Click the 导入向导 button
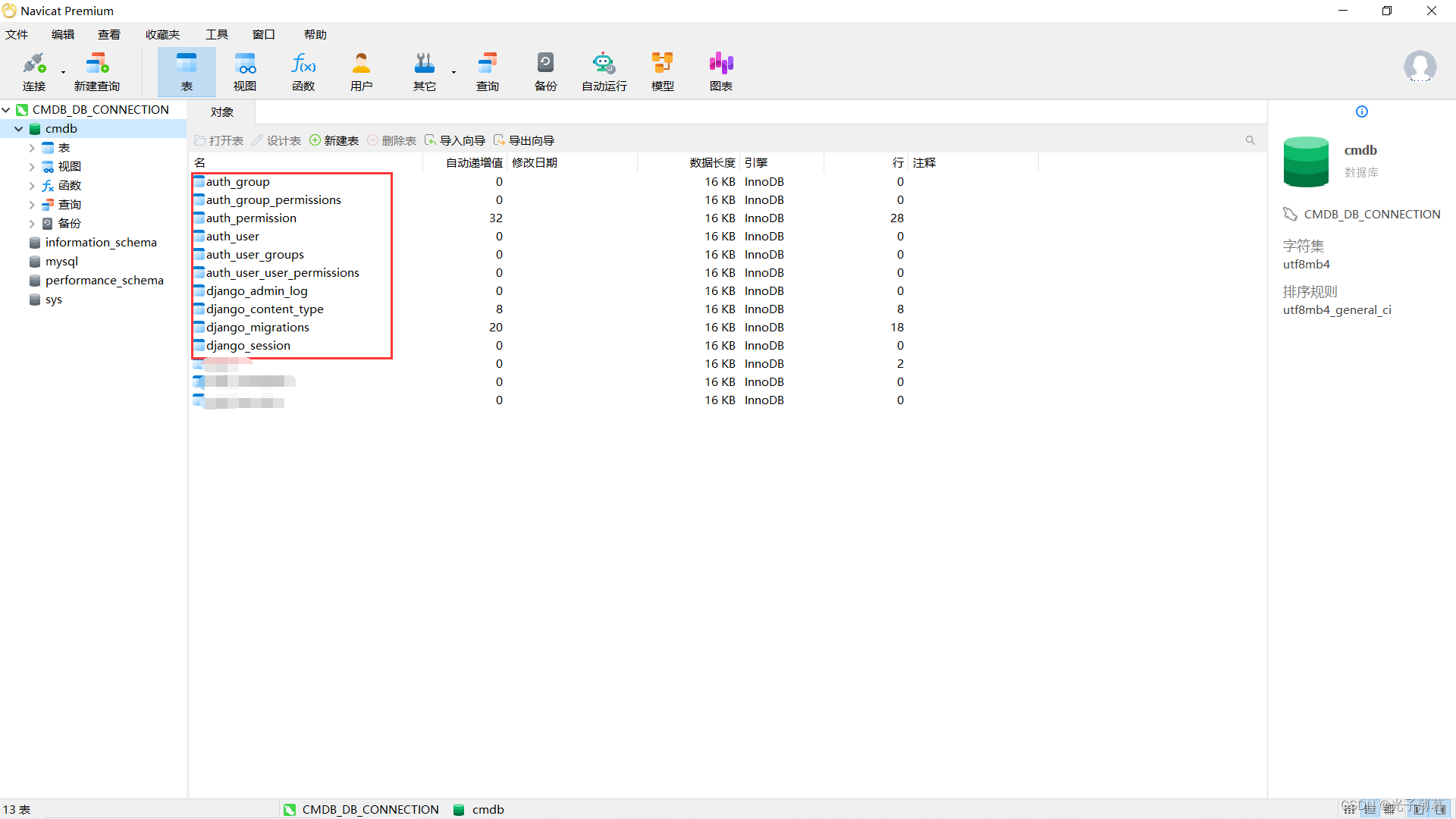 [x=455, y=141]
